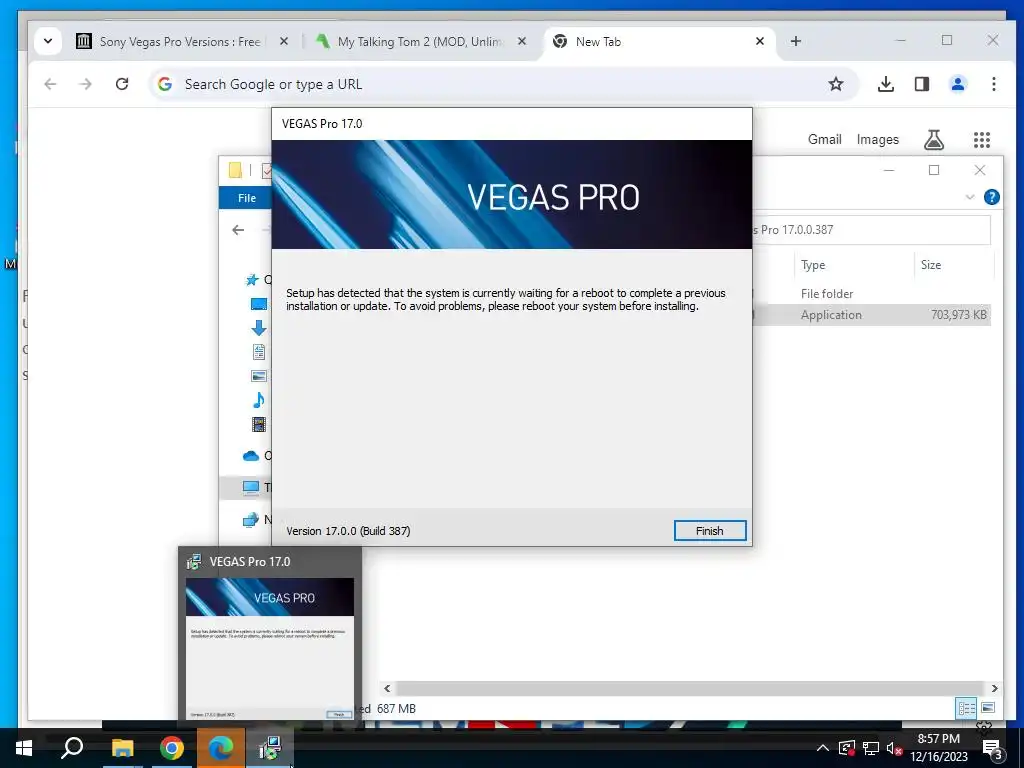The height and width of the screenshot is (768, 1024).
Task: Open Pictures icon in Explorer sidebar
Action: [259, 376]
